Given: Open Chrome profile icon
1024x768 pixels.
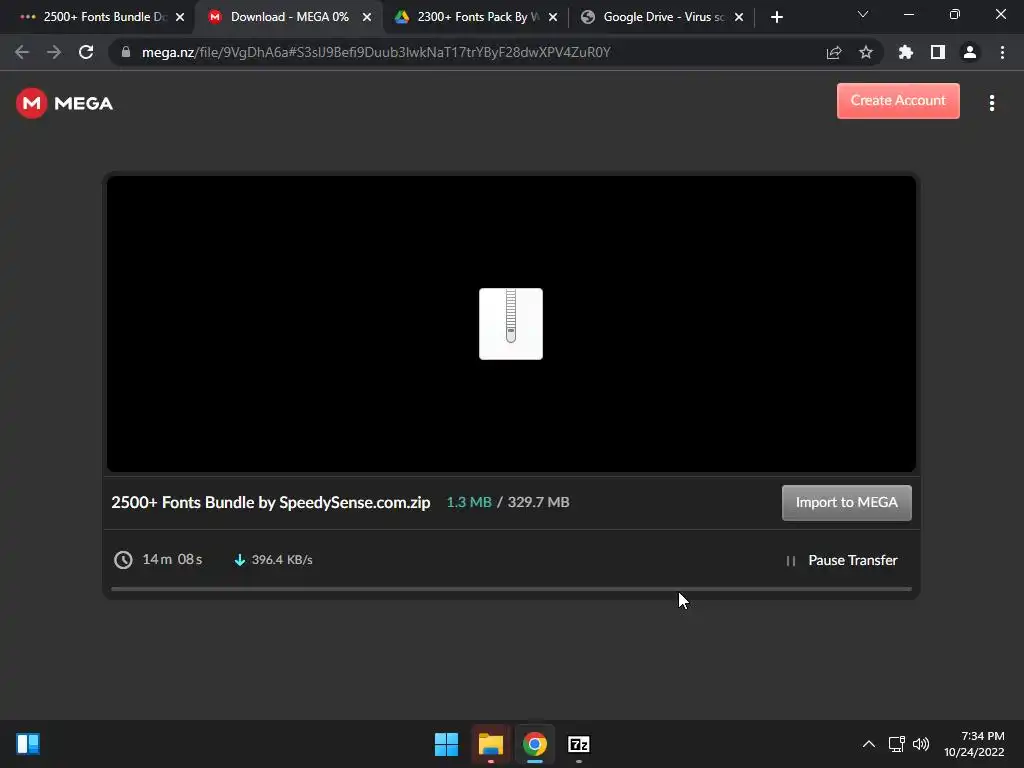Looking at the screenshot, I should tap(970, 52).
